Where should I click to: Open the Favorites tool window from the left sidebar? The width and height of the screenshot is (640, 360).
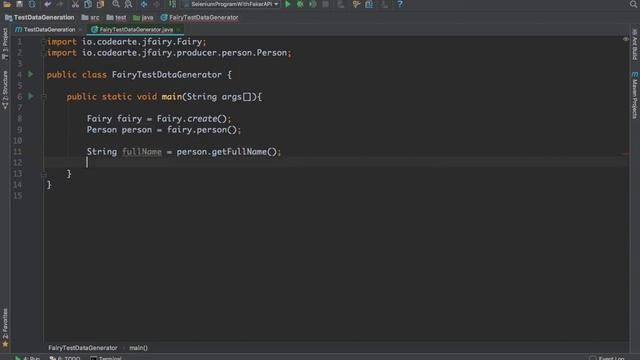pyautogui.click(x=5, y=328)
